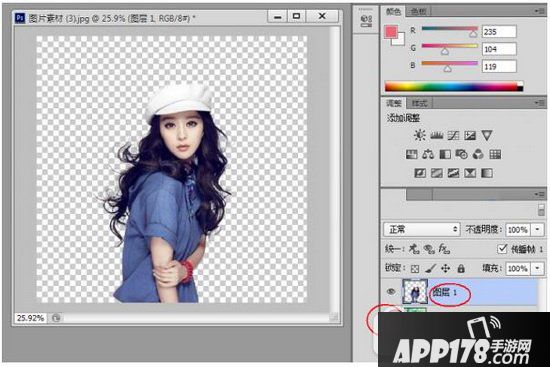Click the Ps icon in document title bar

click(20, 17)
